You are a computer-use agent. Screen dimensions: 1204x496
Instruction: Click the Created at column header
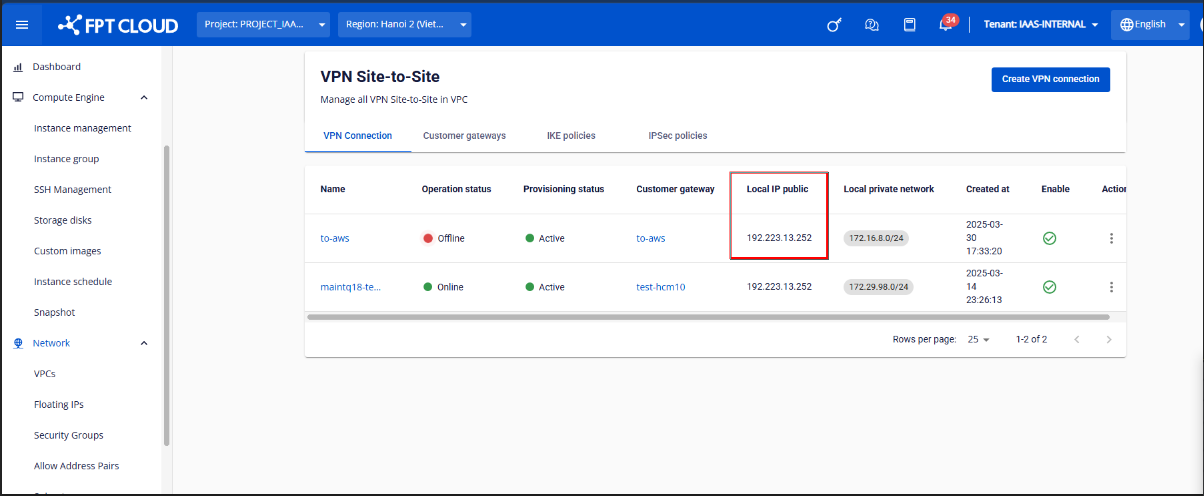point(988,189)
